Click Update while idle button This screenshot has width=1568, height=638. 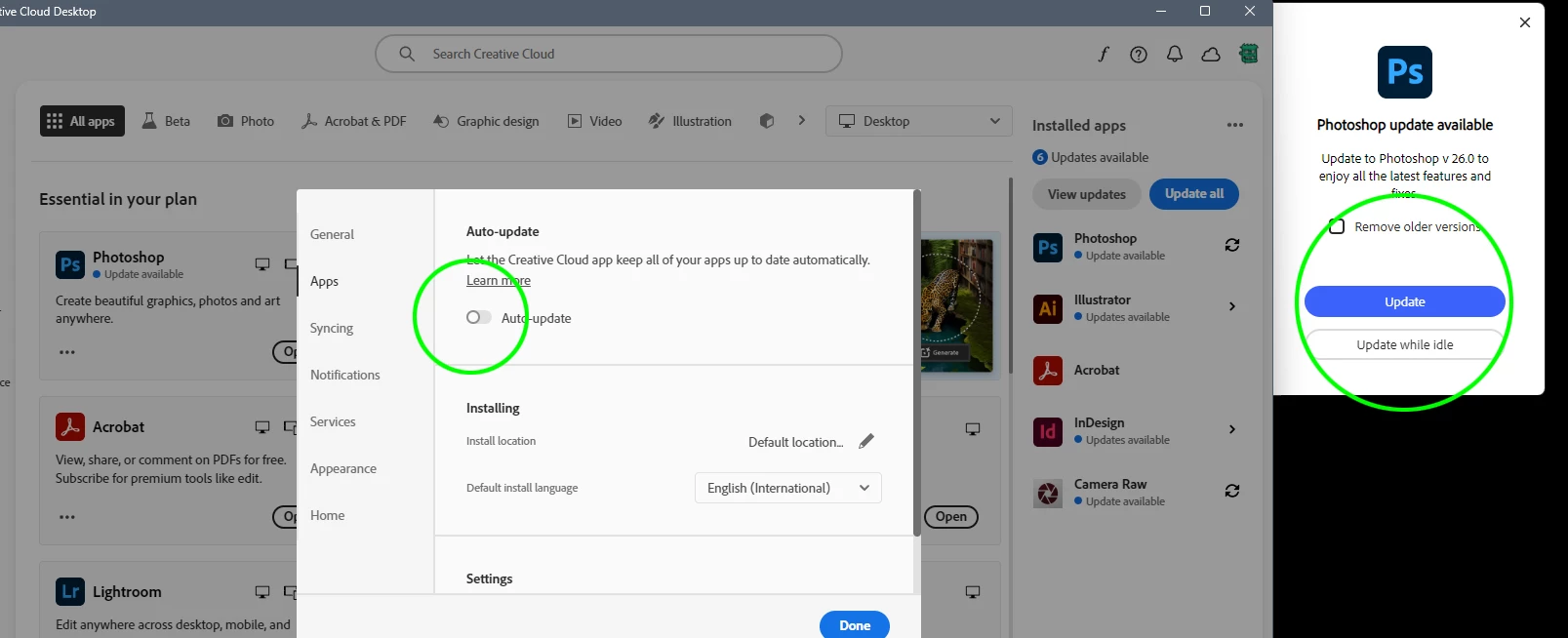point(1405,344)
